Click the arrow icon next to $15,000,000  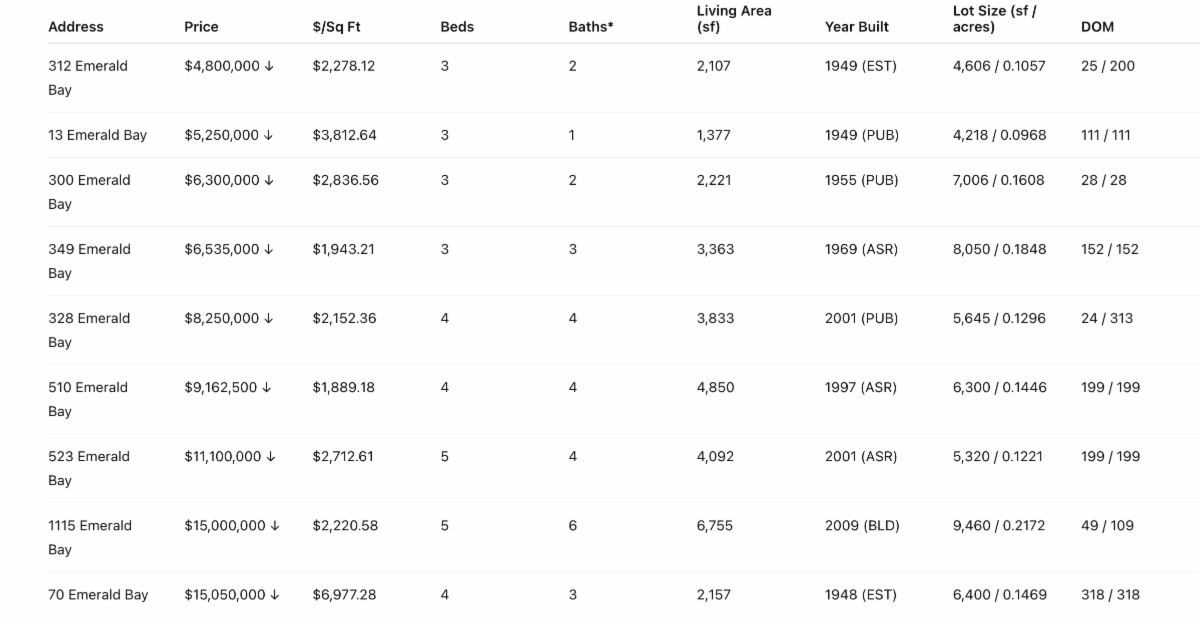click(x=275, y=526)
